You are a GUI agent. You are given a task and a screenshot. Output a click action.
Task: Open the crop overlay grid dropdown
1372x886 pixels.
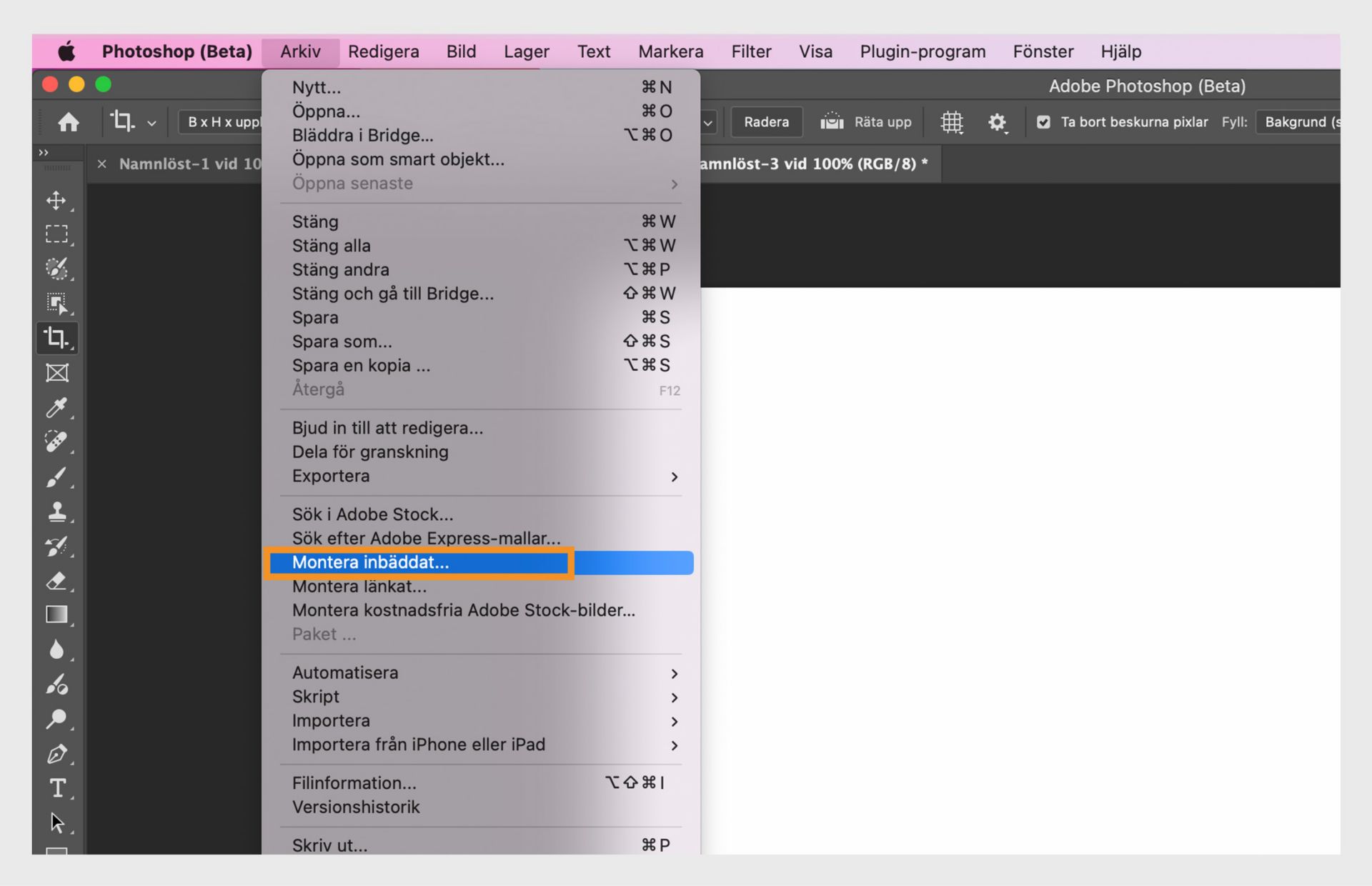(953, 121)
